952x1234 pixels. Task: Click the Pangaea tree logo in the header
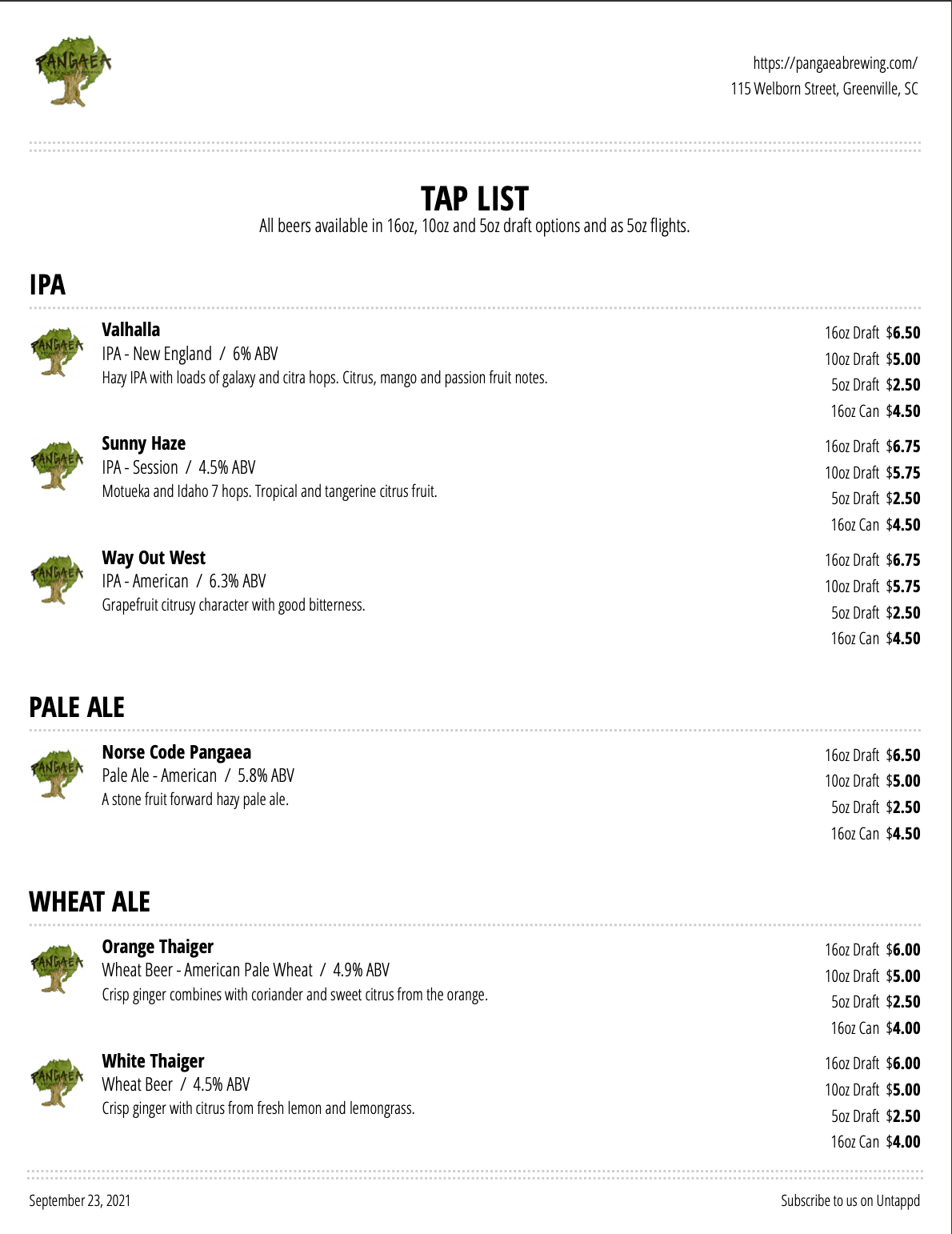pos(73,70)
